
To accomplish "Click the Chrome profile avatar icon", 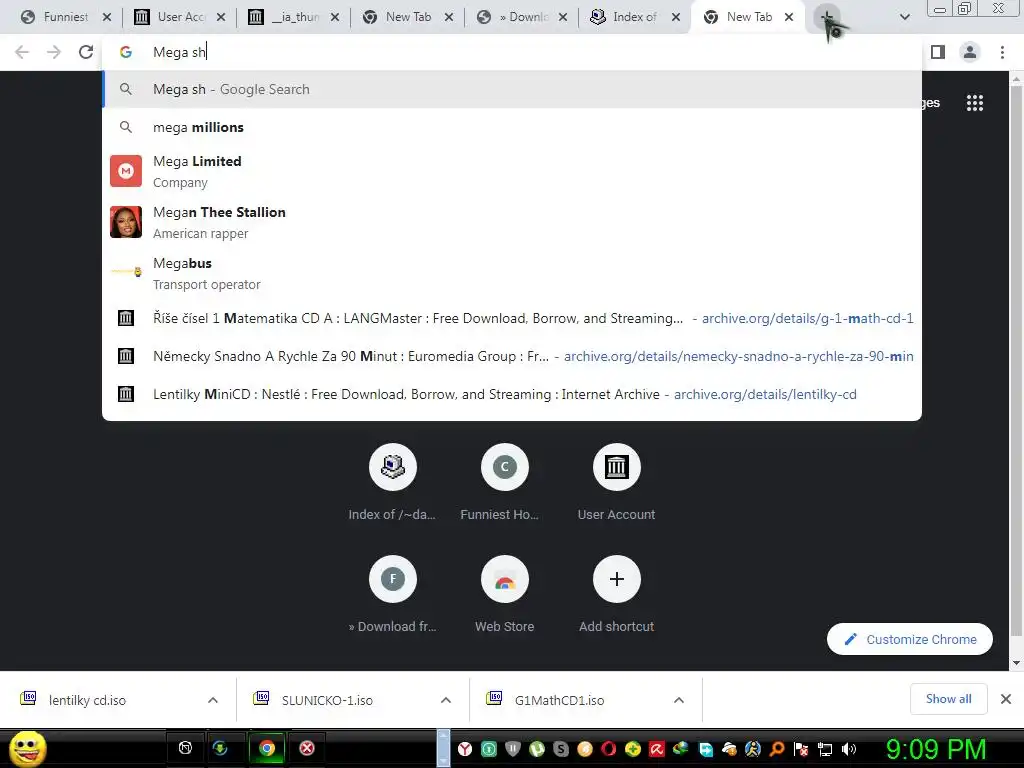I will click(x=970, y=52).
